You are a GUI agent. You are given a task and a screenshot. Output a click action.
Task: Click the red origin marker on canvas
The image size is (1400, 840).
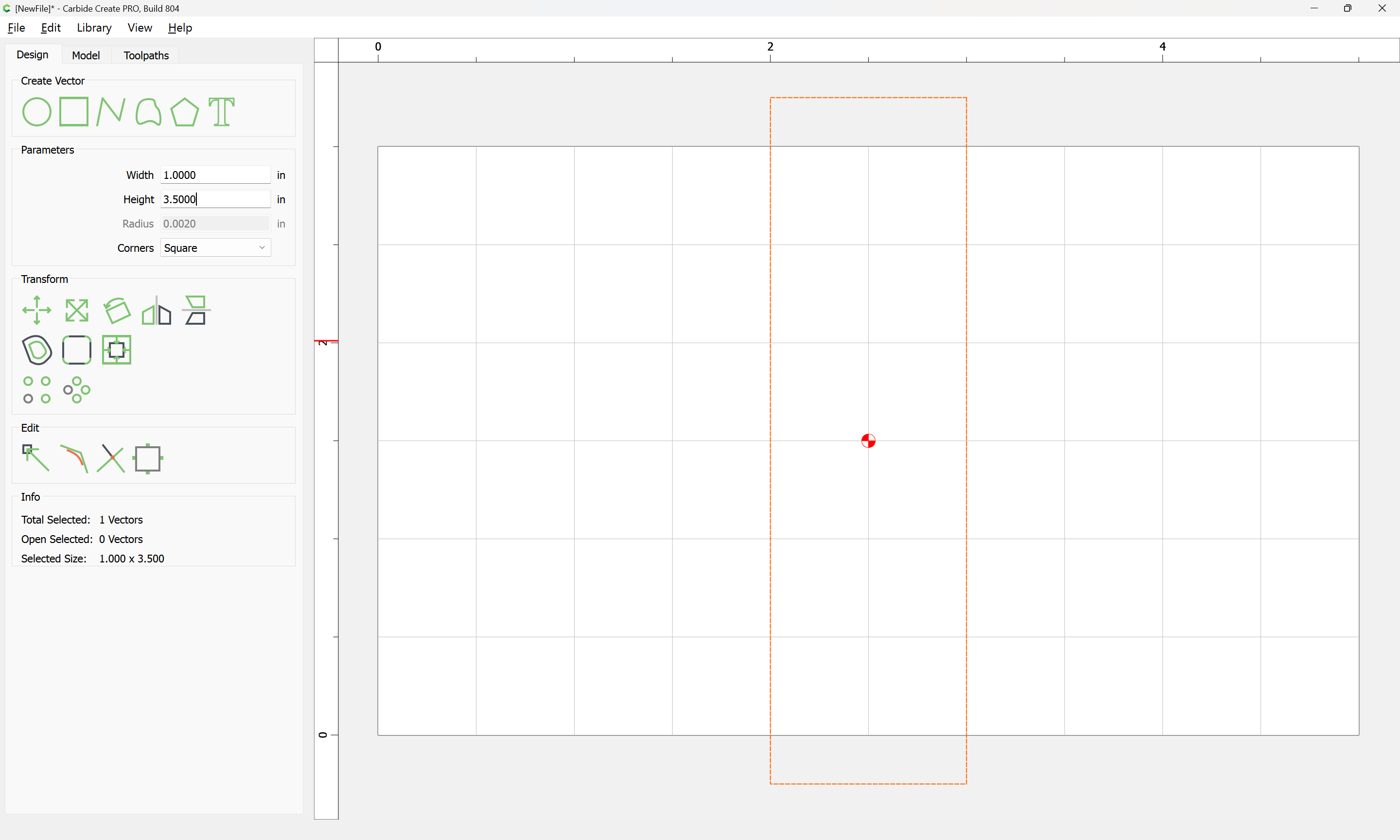[868, 441]
